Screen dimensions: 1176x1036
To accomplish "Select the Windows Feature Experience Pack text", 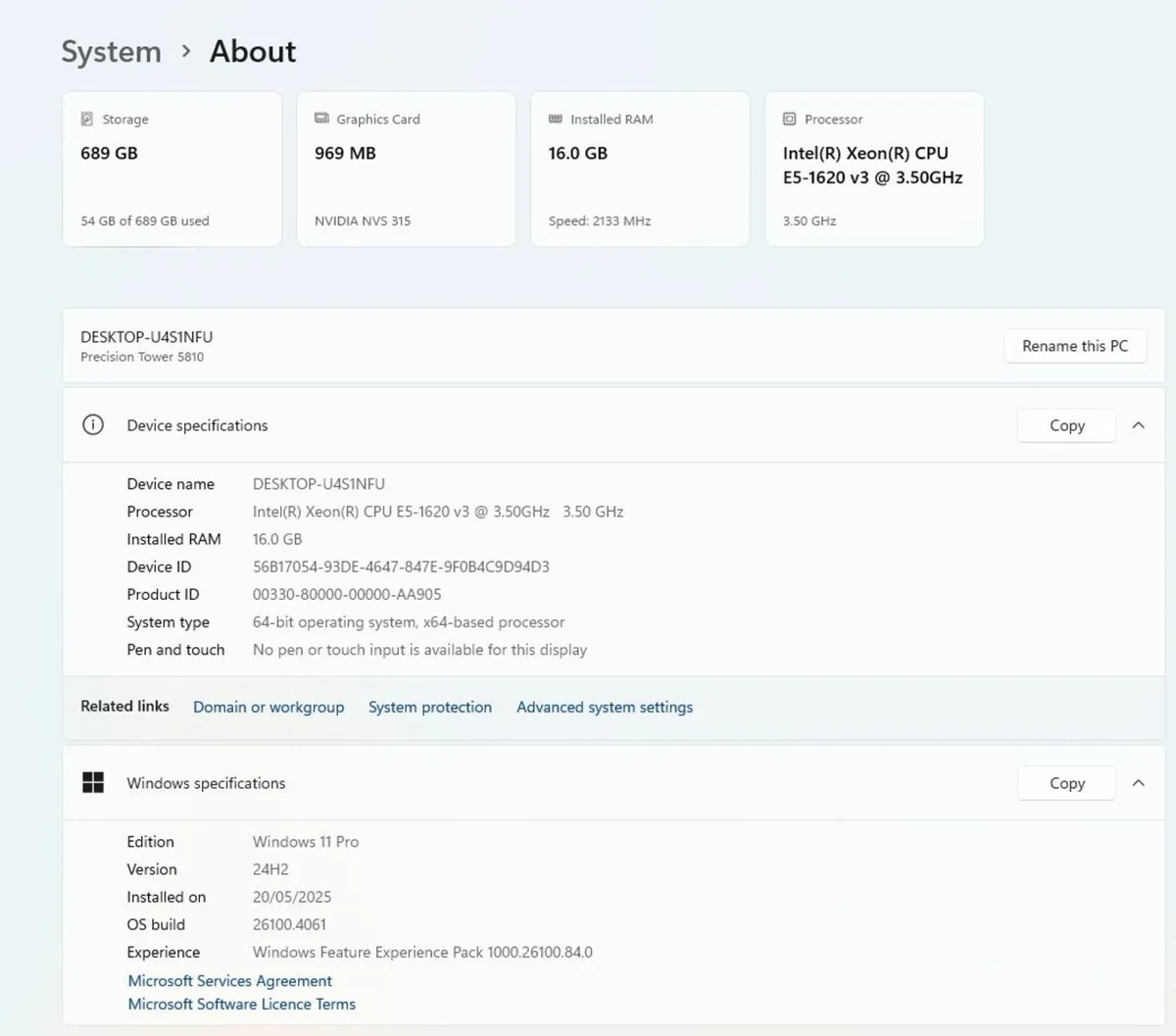I will point(422,952).
